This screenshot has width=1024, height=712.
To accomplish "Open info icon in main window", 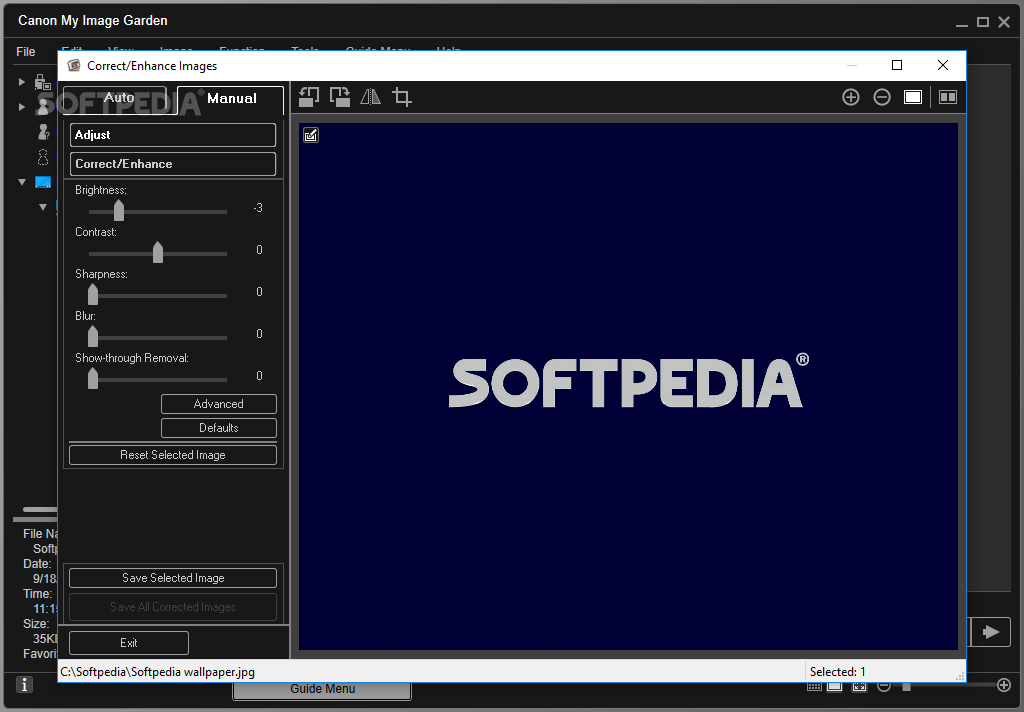I will (x=24, y=685).
